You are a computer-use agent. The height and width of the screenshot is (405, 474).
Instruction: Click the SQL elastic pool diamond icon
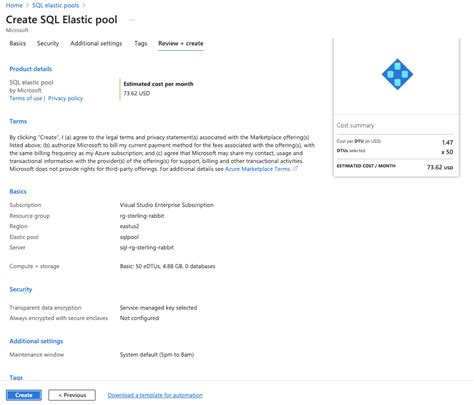397,74
